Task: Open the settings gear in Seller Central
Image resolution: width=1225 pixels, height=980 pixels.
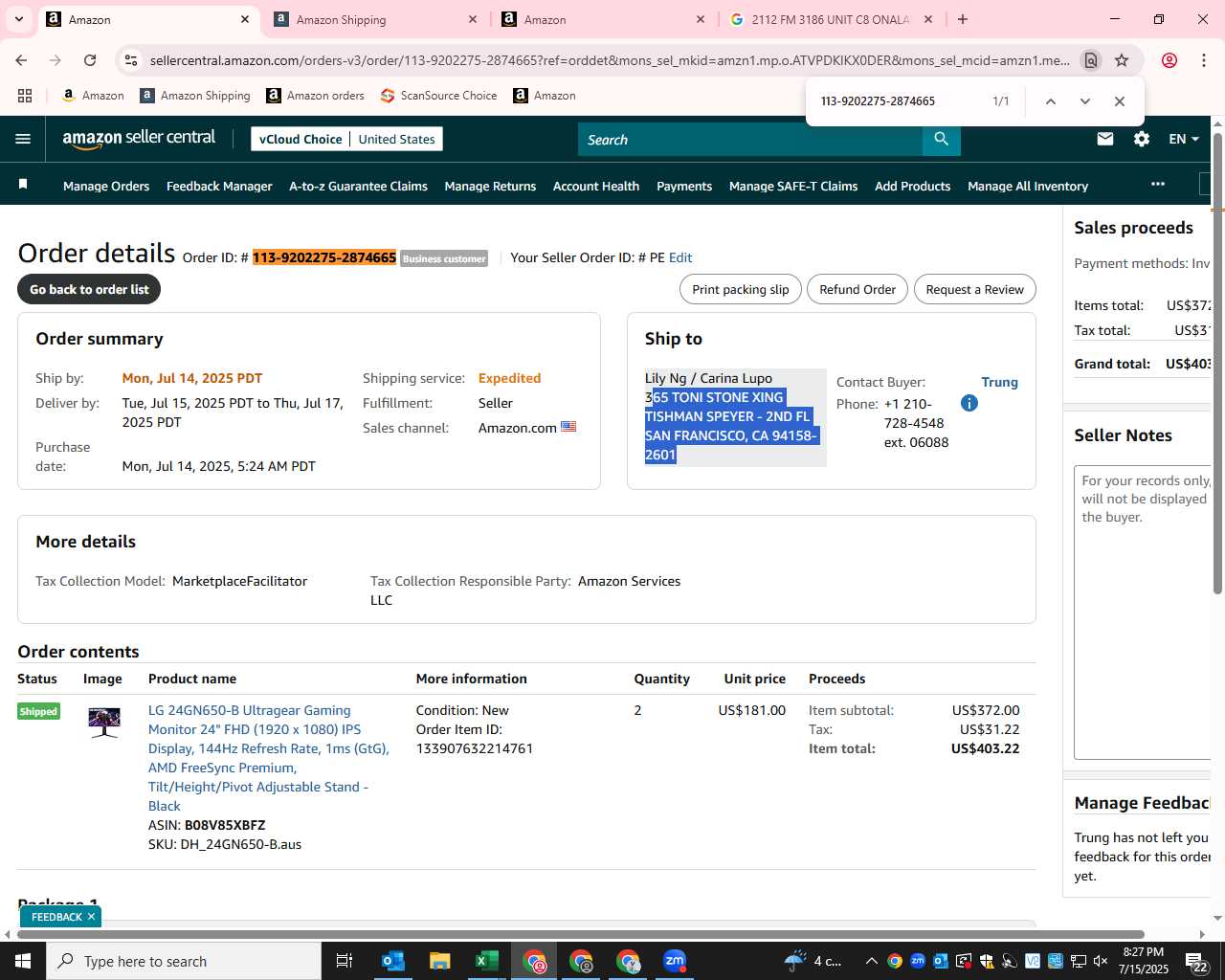Action: coord(1142,139)
